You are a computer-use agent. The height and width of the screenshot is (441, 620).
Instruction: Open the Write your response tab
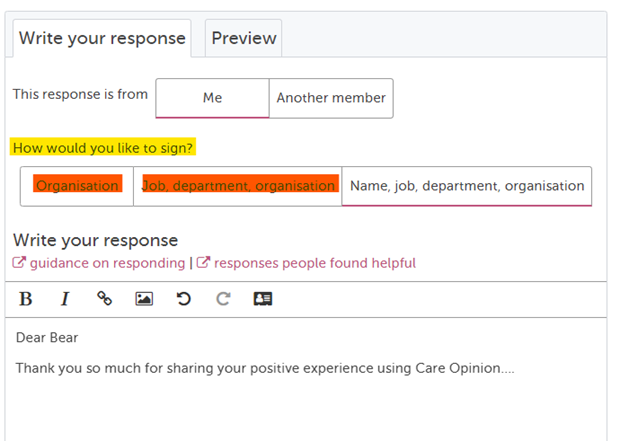coord(102,38)
